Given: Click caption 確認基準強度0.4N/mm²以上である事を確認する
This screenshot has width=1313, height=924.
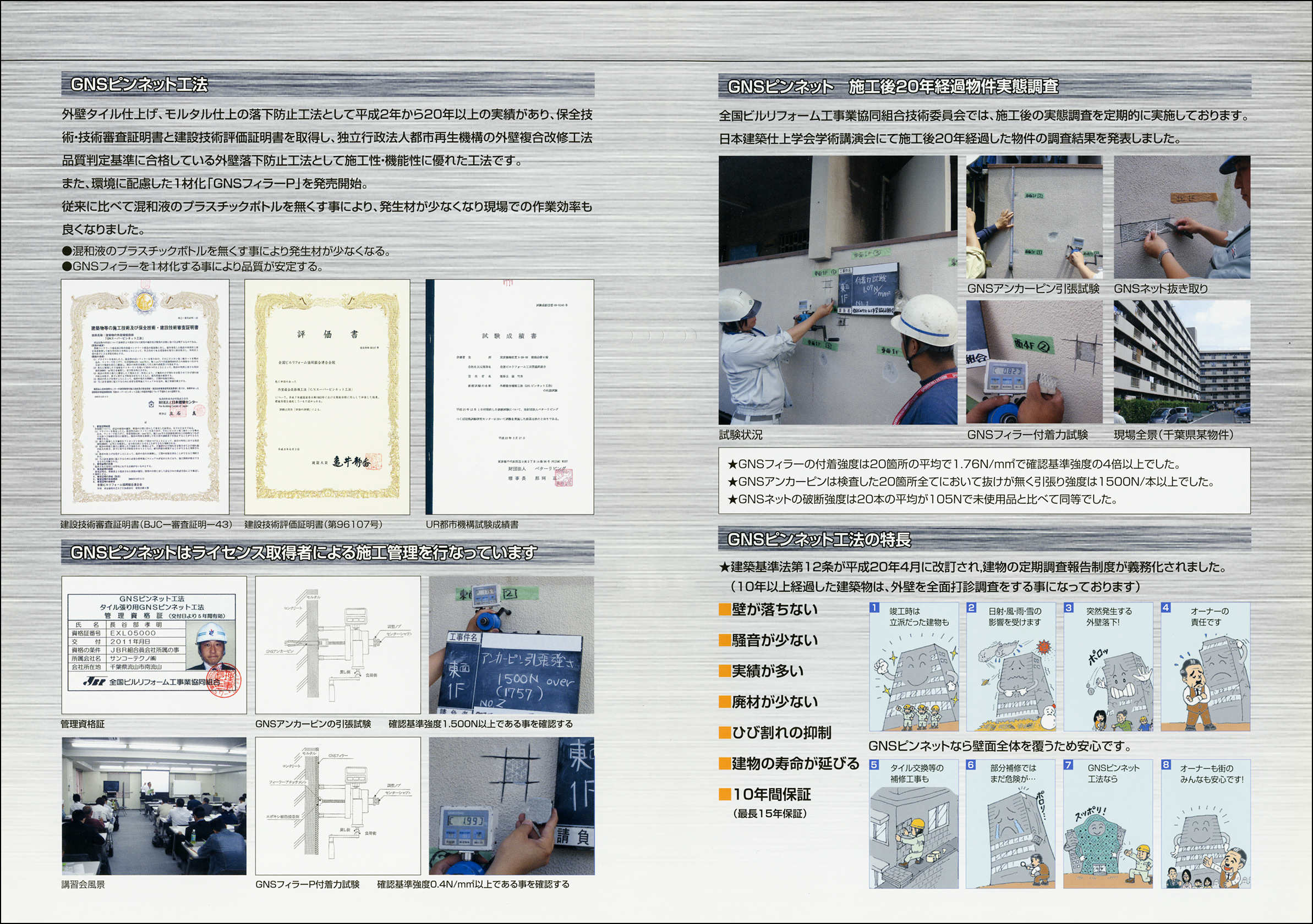Looking at the screenshot, I should point(473,884).
